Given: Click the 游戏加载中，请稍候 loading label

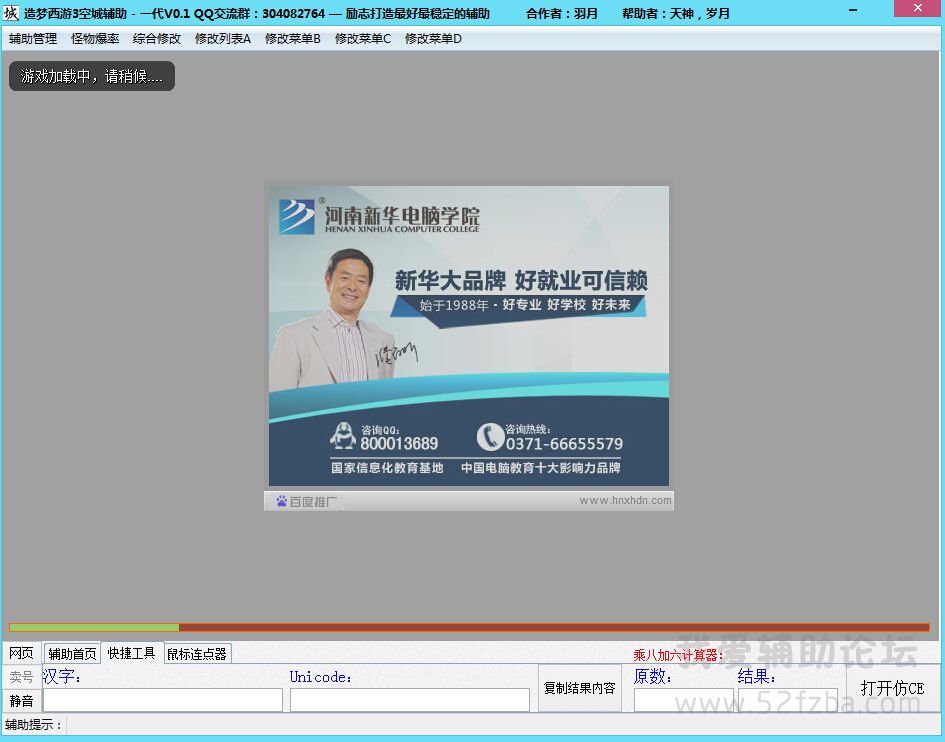Looking at the screenshot, I should pos(92,76).
